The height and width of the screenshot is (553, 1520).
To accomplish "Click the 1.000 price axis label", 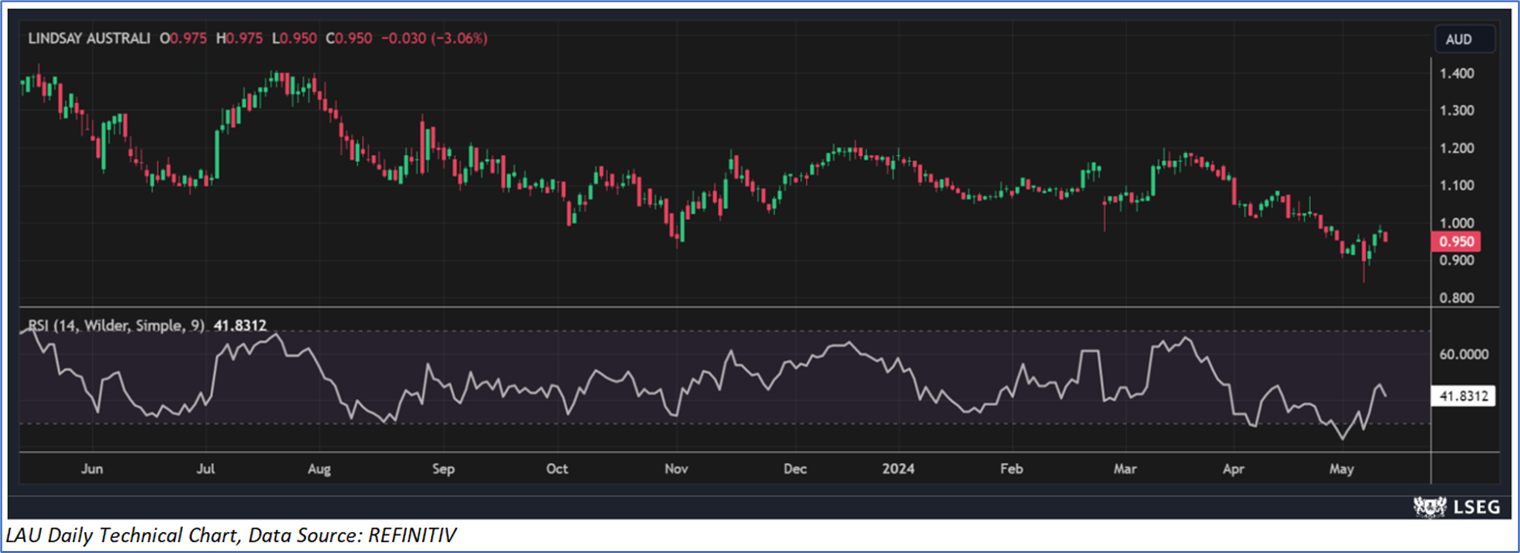I will tap(1459, 223).
